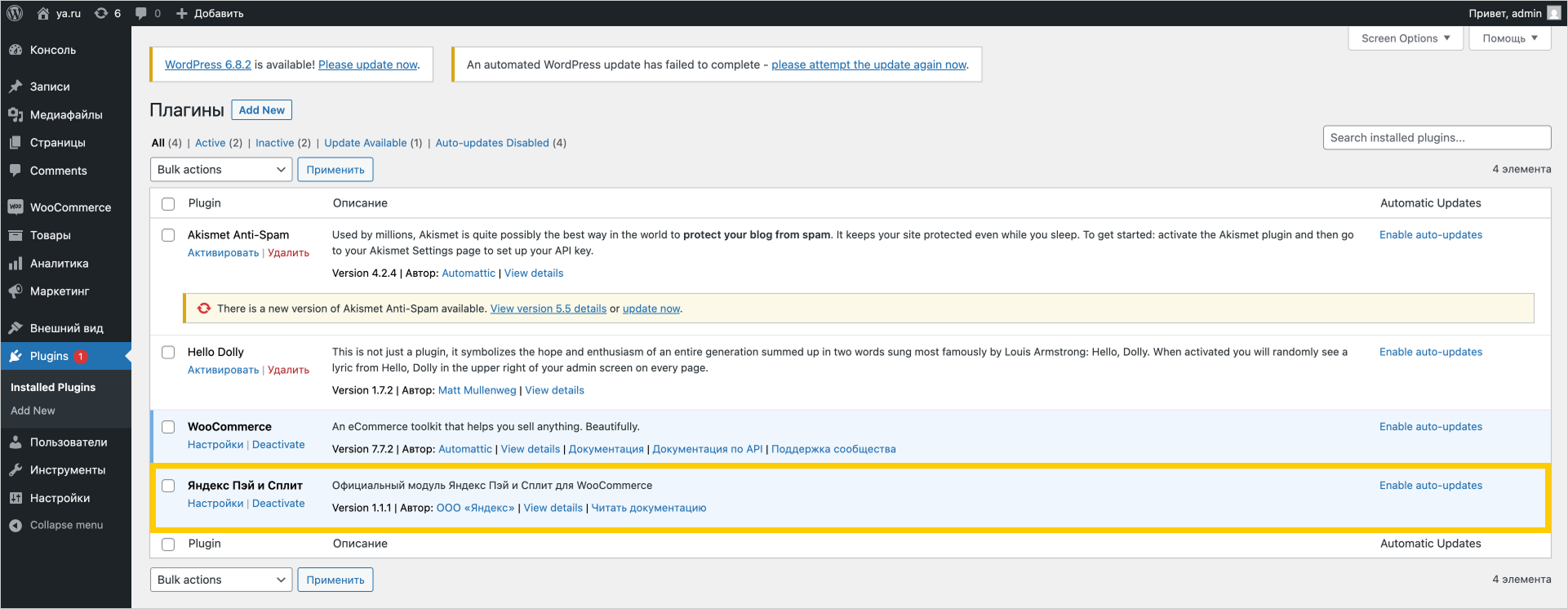Open the top Bulk actions dropdown
This screenshot has width=1568, height=609.
coord(220,170)
